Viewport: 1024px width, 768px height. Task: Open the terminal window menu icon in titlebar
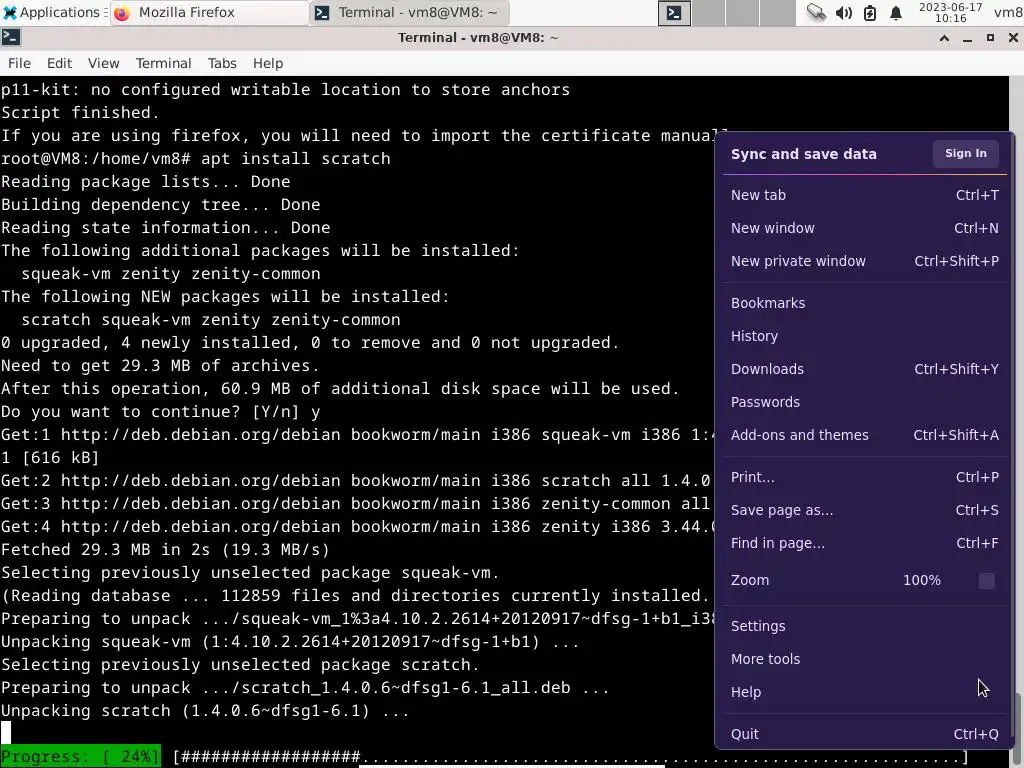(11, 38)
